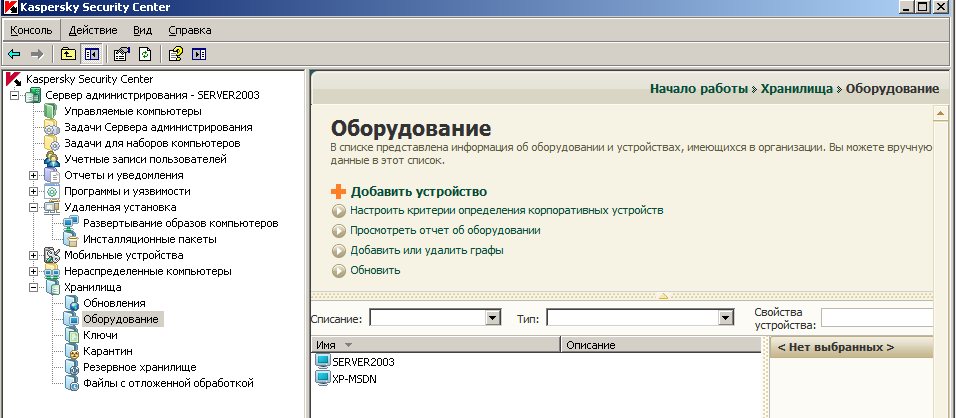Select the Ключи tree item
The image size is (956, 418).
(x=100, y=335)
